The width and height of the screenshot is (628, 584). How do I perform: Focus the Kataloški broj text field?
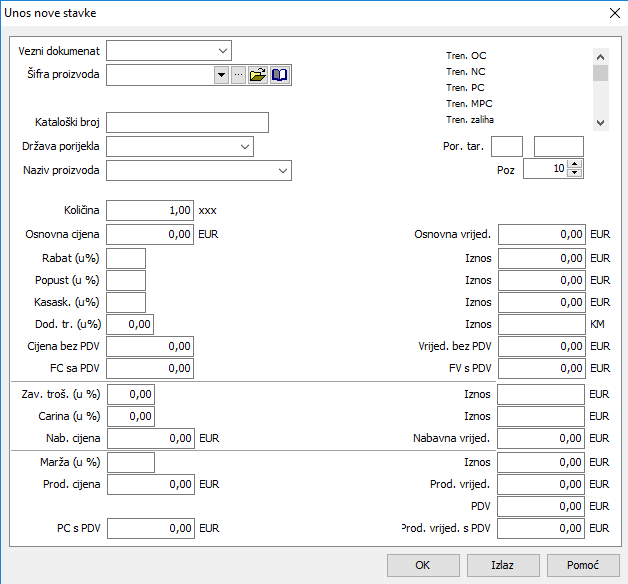(187, 122)
